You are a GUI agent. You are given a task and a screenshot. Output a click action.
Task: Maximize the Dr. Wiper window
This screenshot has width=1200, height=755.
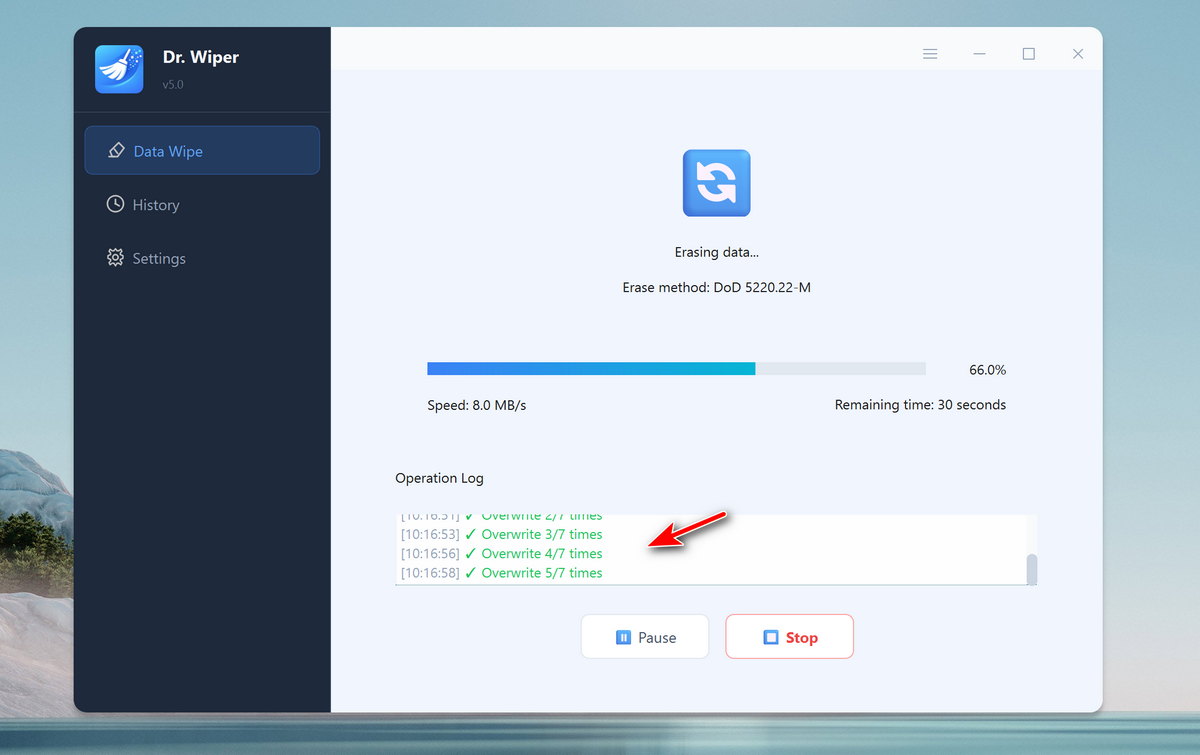tap(1028, 54)
